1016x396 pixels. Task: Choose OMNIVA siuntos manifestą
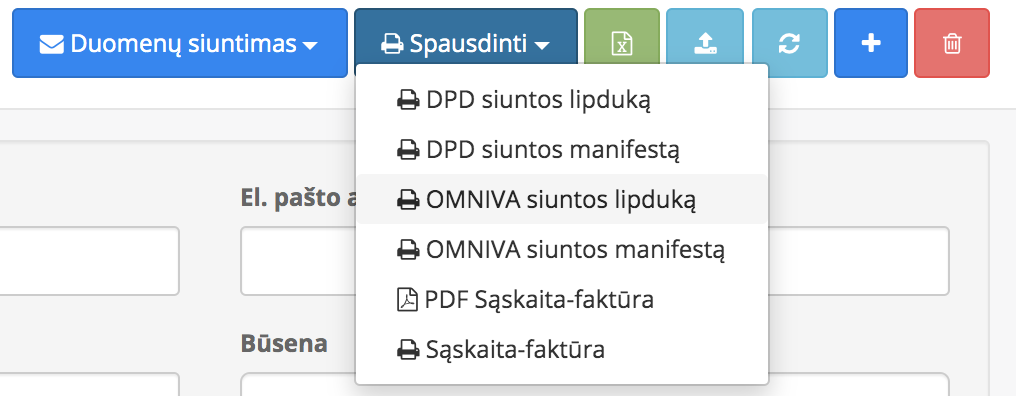coord(562,250)
